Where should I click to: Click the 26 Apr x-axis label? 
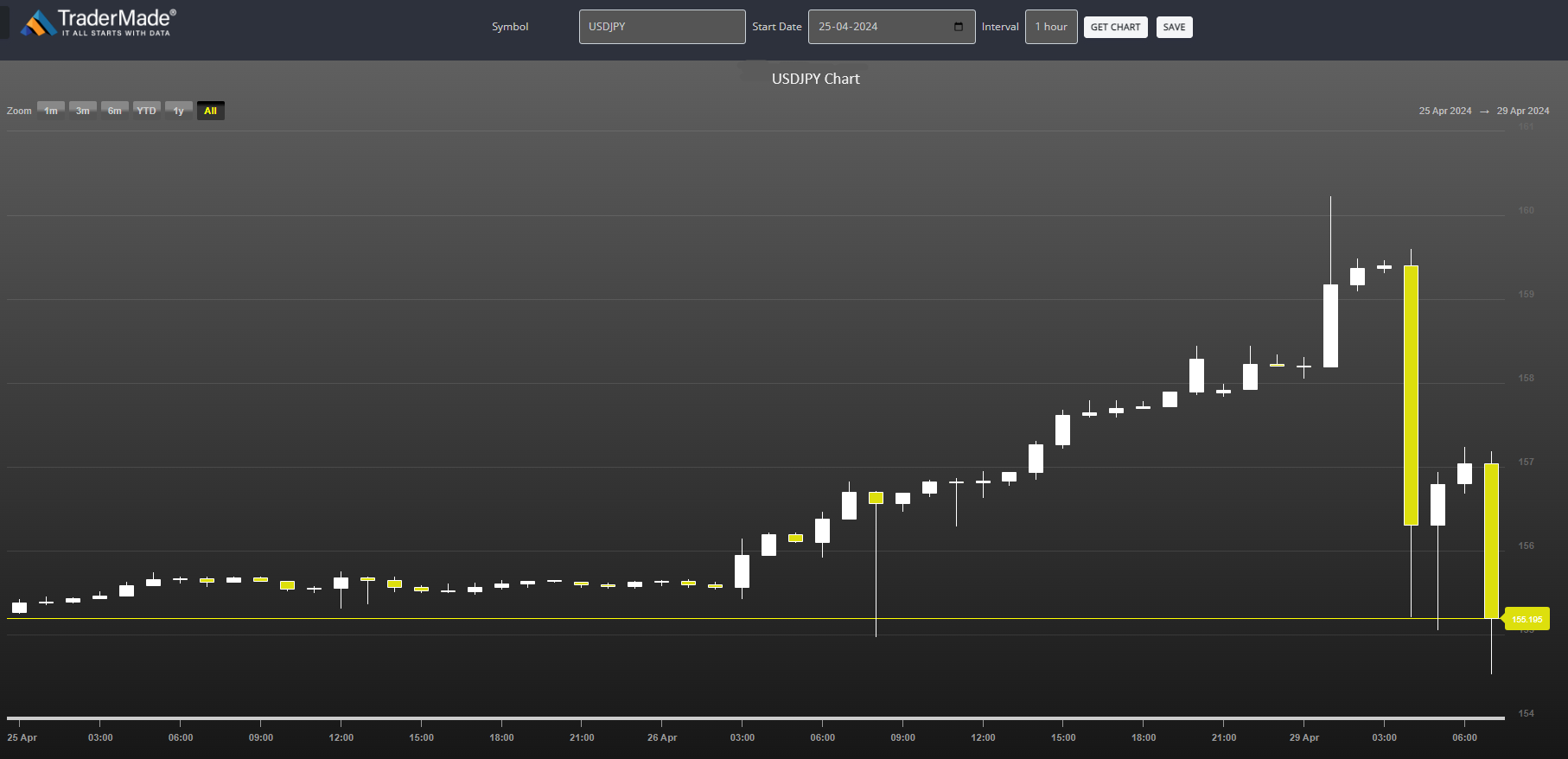click(662, 737)
